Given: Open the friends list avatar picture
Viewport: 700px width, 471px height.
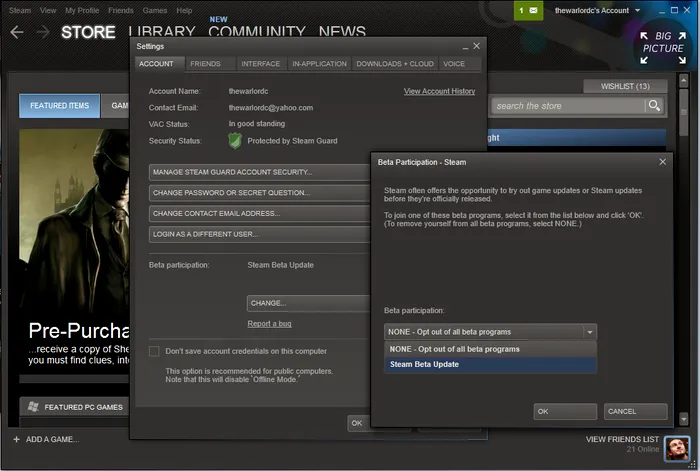Looking at the screenshot, I should click(677, 448).
